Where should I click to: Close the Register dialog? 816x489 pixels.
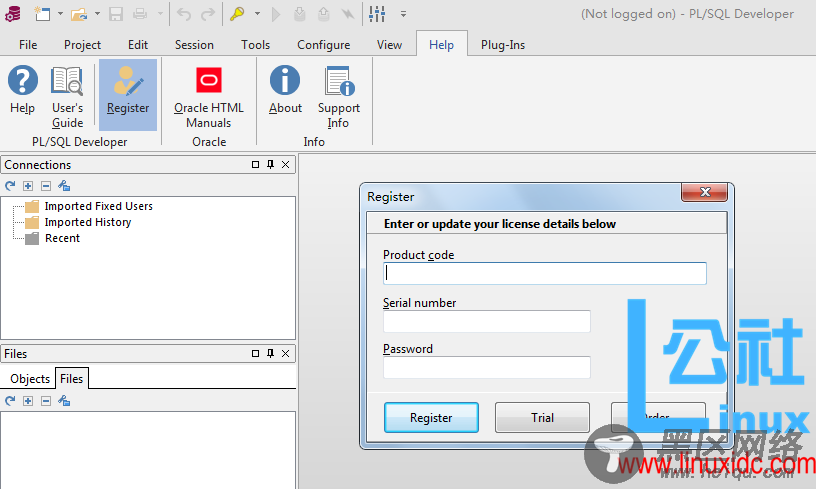coord(705,192)
